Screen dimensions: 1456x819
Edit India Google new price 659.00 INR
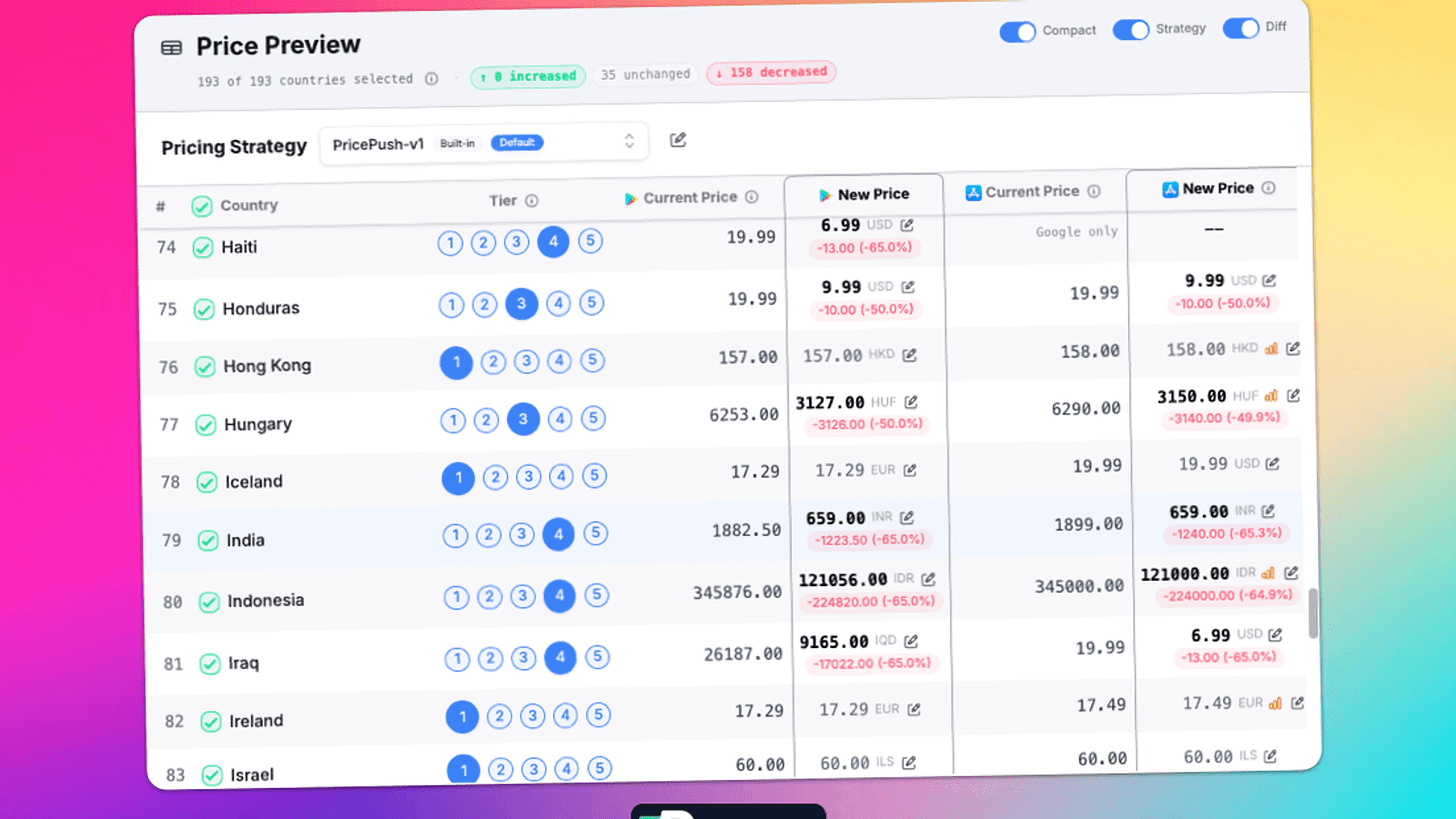pyautogui.click(x=907, y=518)
